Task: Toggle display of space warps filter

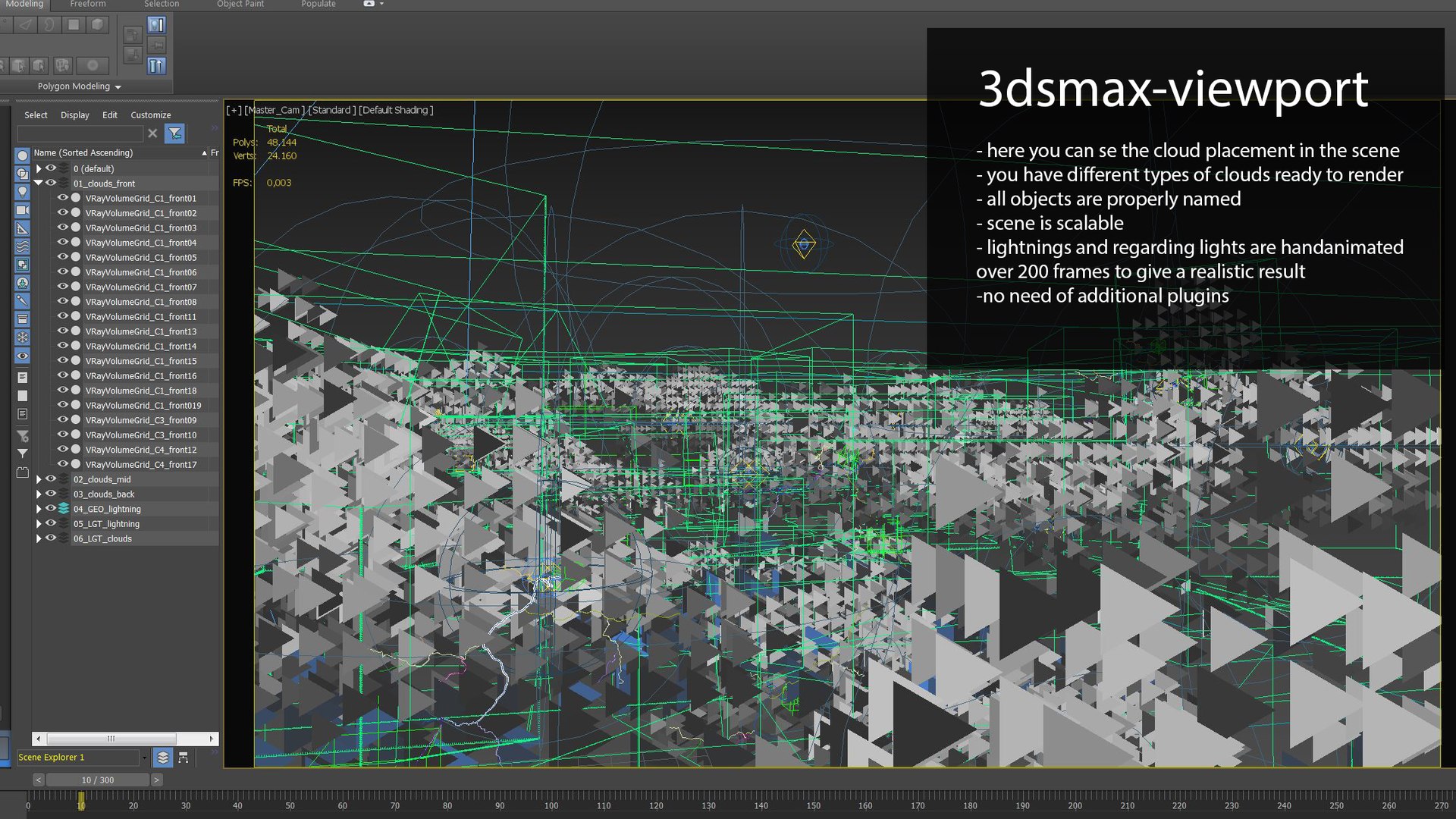Action: (23, 246)
